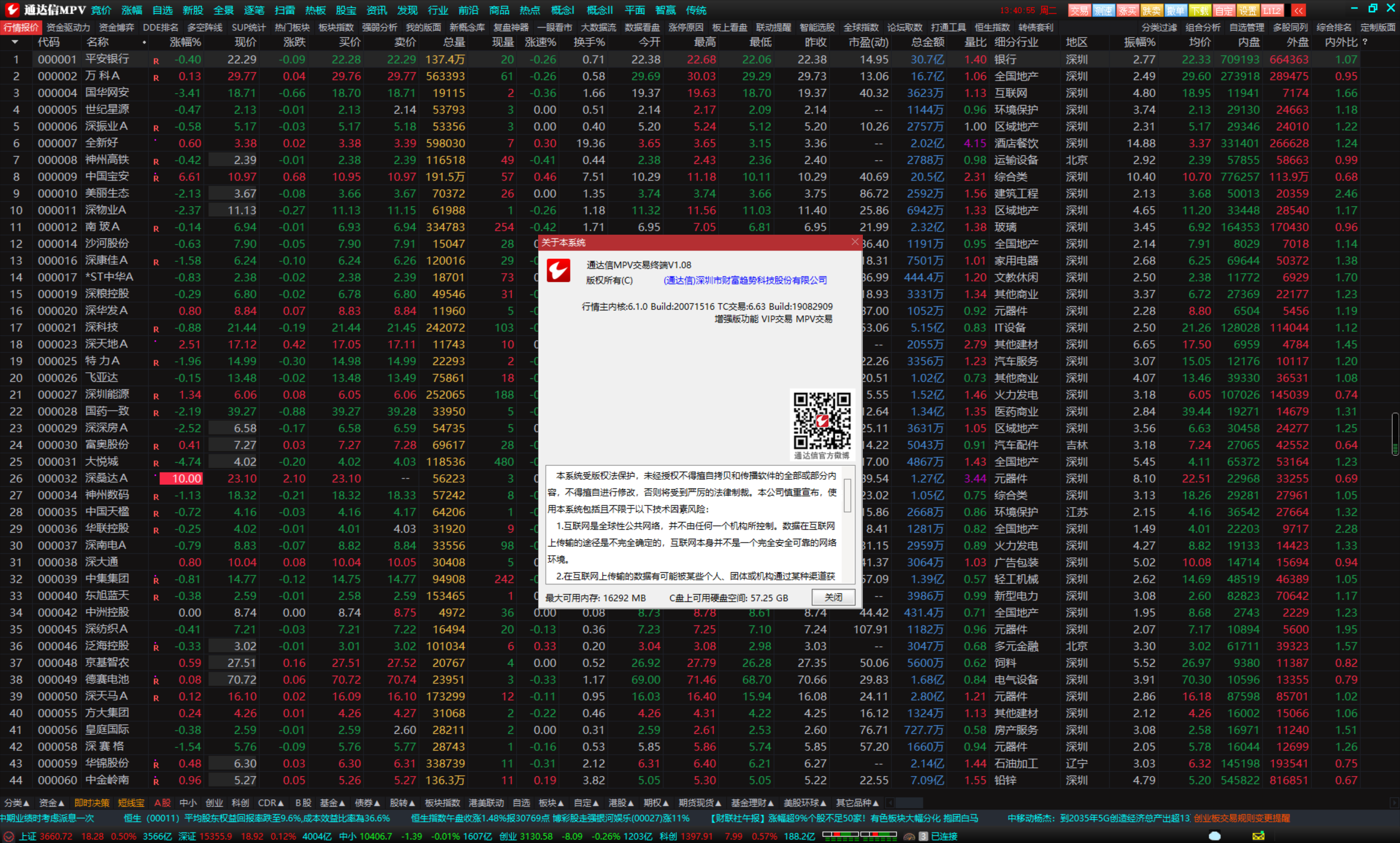
Task: Expand the 美股环球▲ bottom tab menu
Action: pos(805,803)
